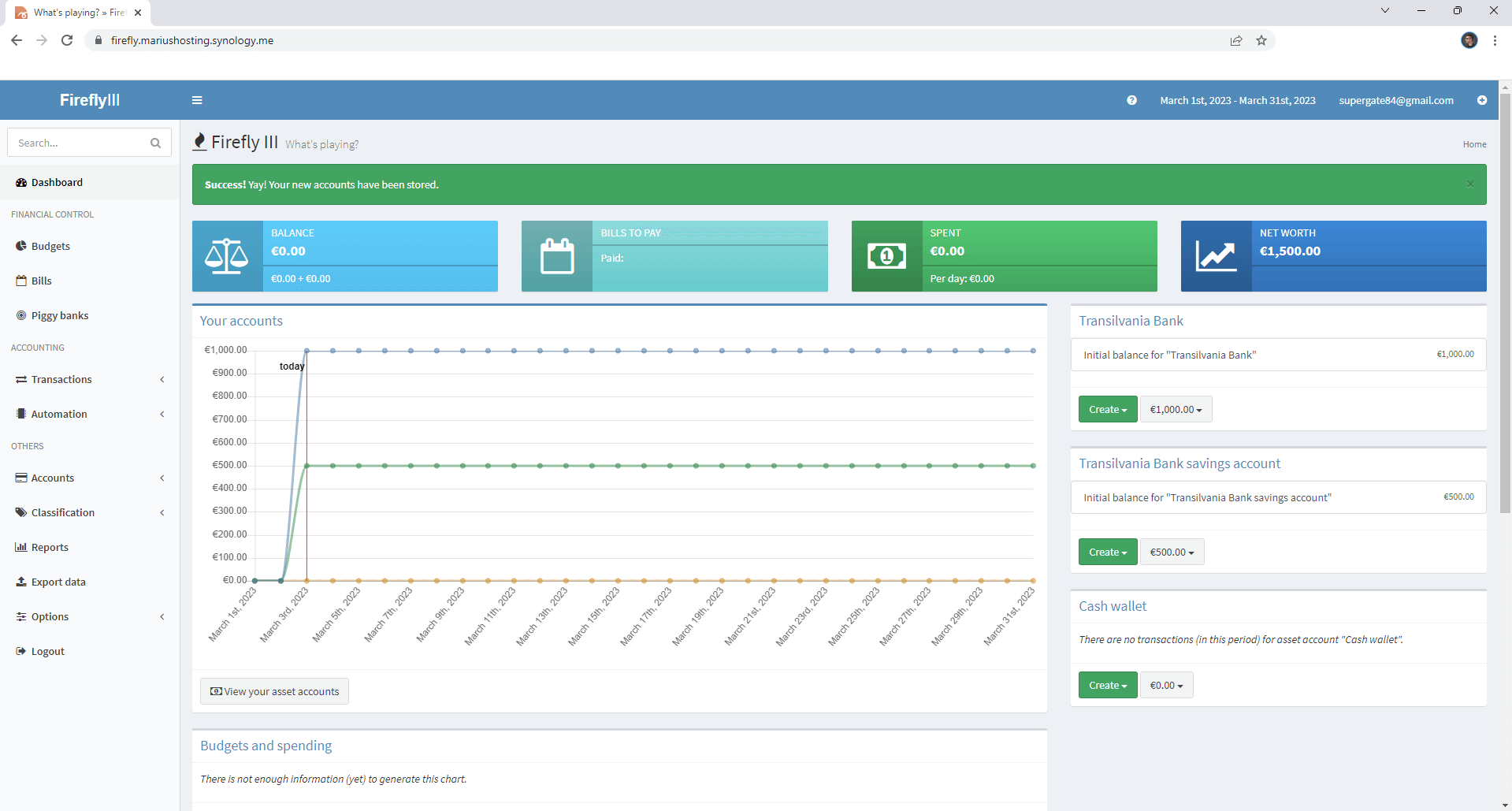Open Create dropdown for Transilvania Bank
The width and height of the screenshot is (1512, 811).
[x=1107, y=410]
